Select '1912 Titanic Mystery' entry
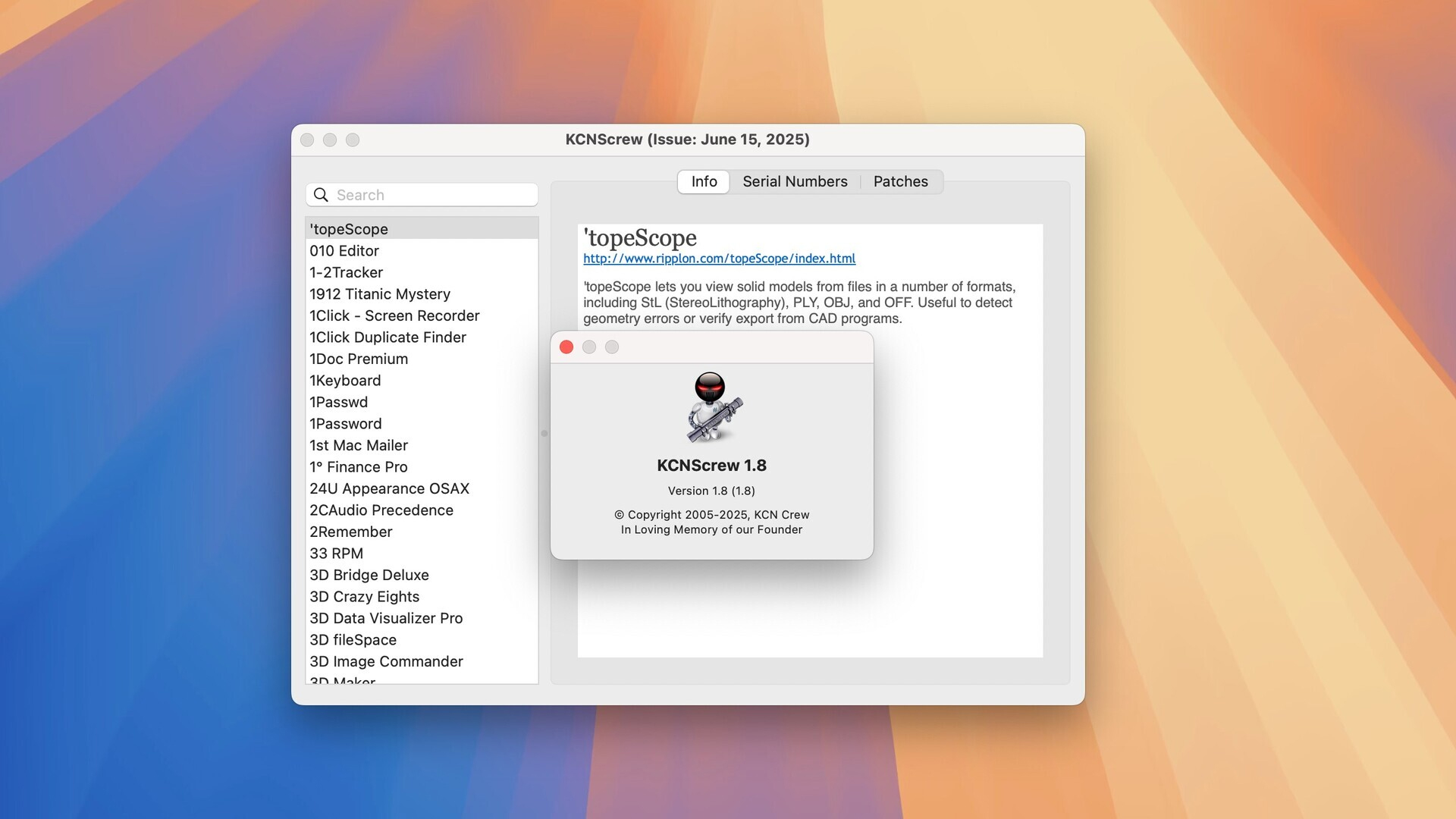Screen dimensions: 1456x819 click(x=380, y=293)
